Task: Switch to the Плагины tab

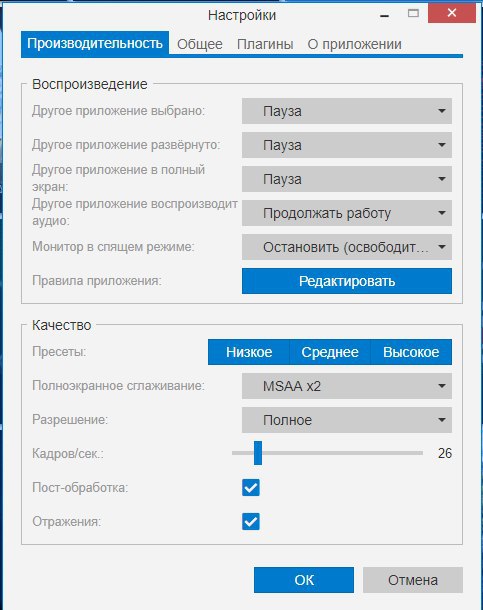Action: pos(265,44)
